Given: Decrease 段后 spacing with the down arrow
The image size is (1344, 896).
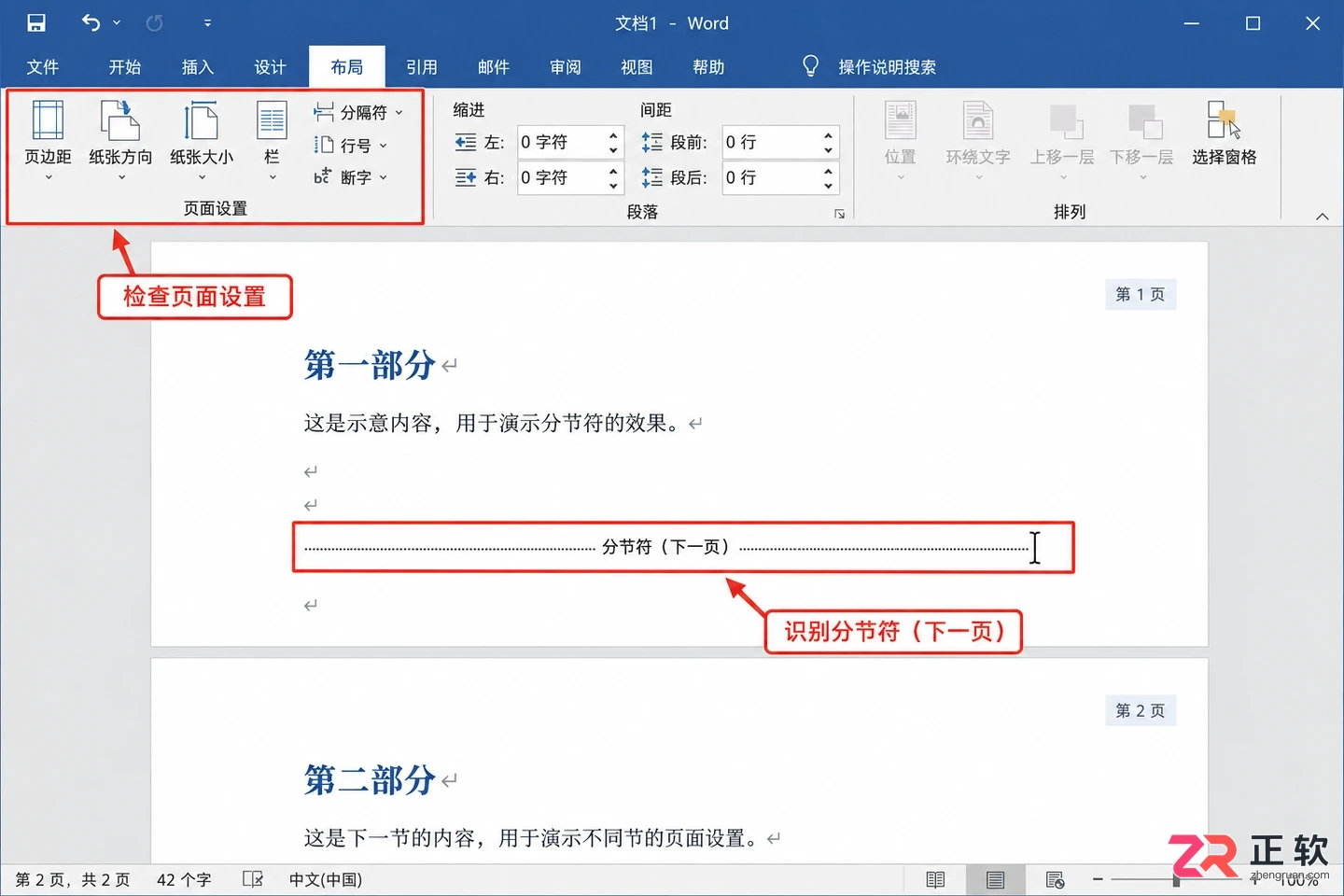Looking at the screenshot, I should pos(828,185).
